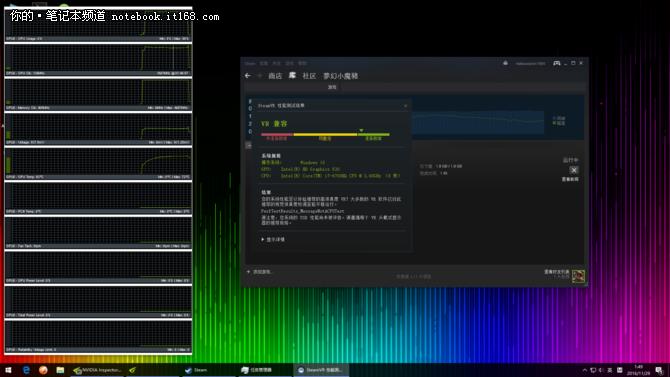Show hidden tray icons chevron

click(x=585, y=370)
